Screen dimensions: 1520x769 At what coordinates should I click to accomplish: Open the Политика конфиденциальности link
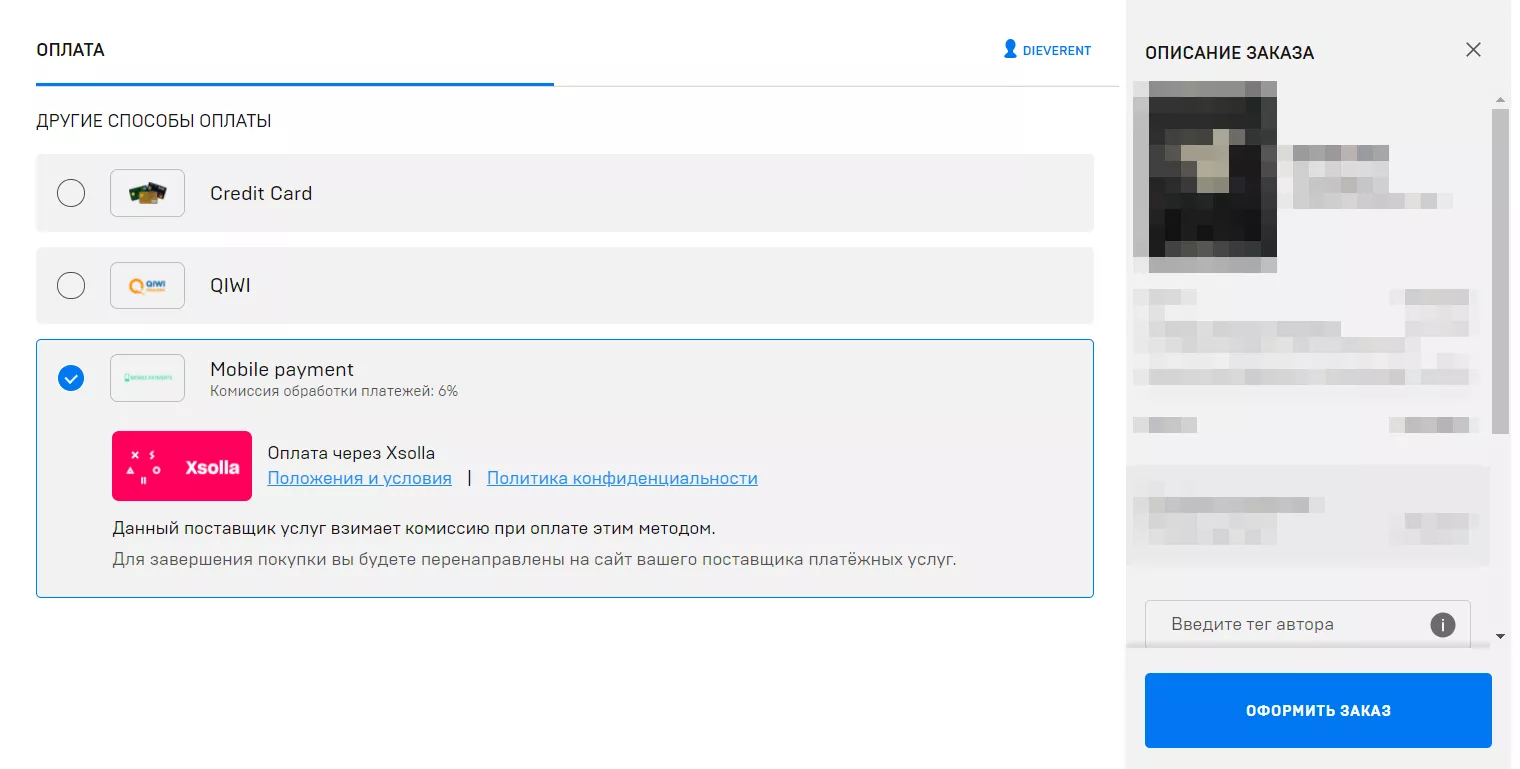click(x=622, y=478)
